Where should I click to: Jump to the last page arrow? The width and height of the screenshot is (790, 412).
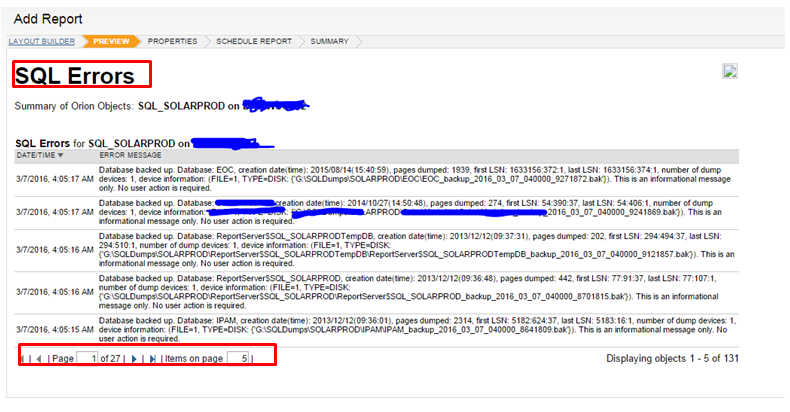[x=152, y=359]
